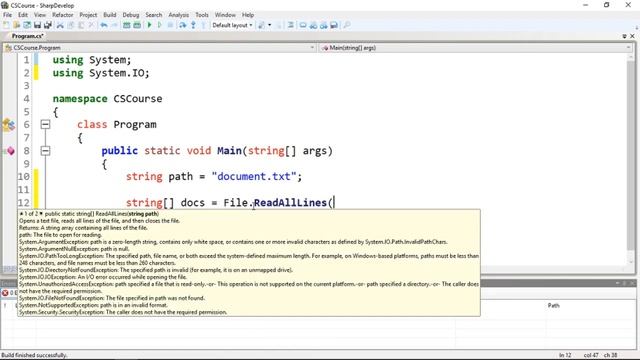Close the Program.cs document tab
Screen dimensions: 640x360
pos(632,36)
